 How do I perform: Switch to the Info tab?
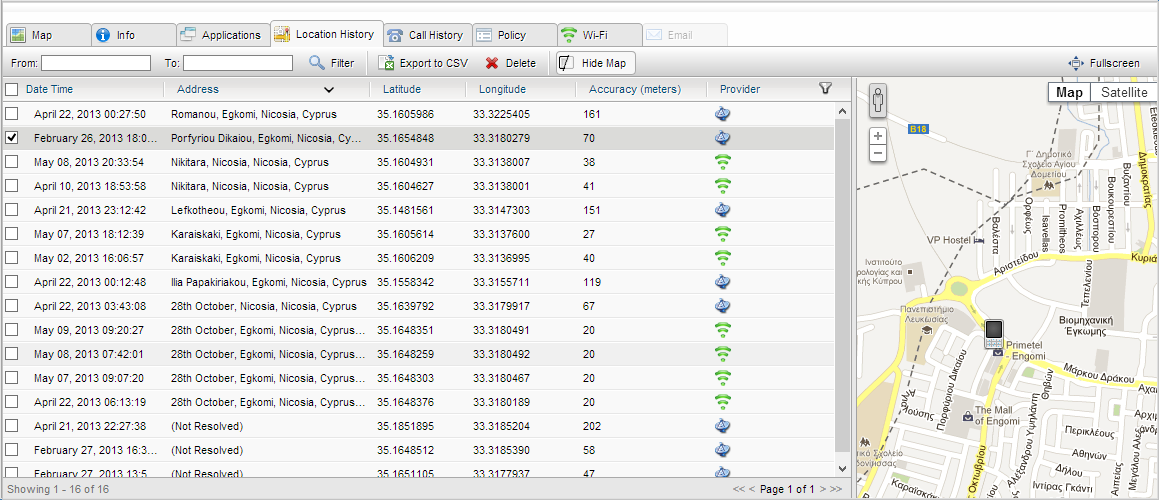[x=134, y=35]
